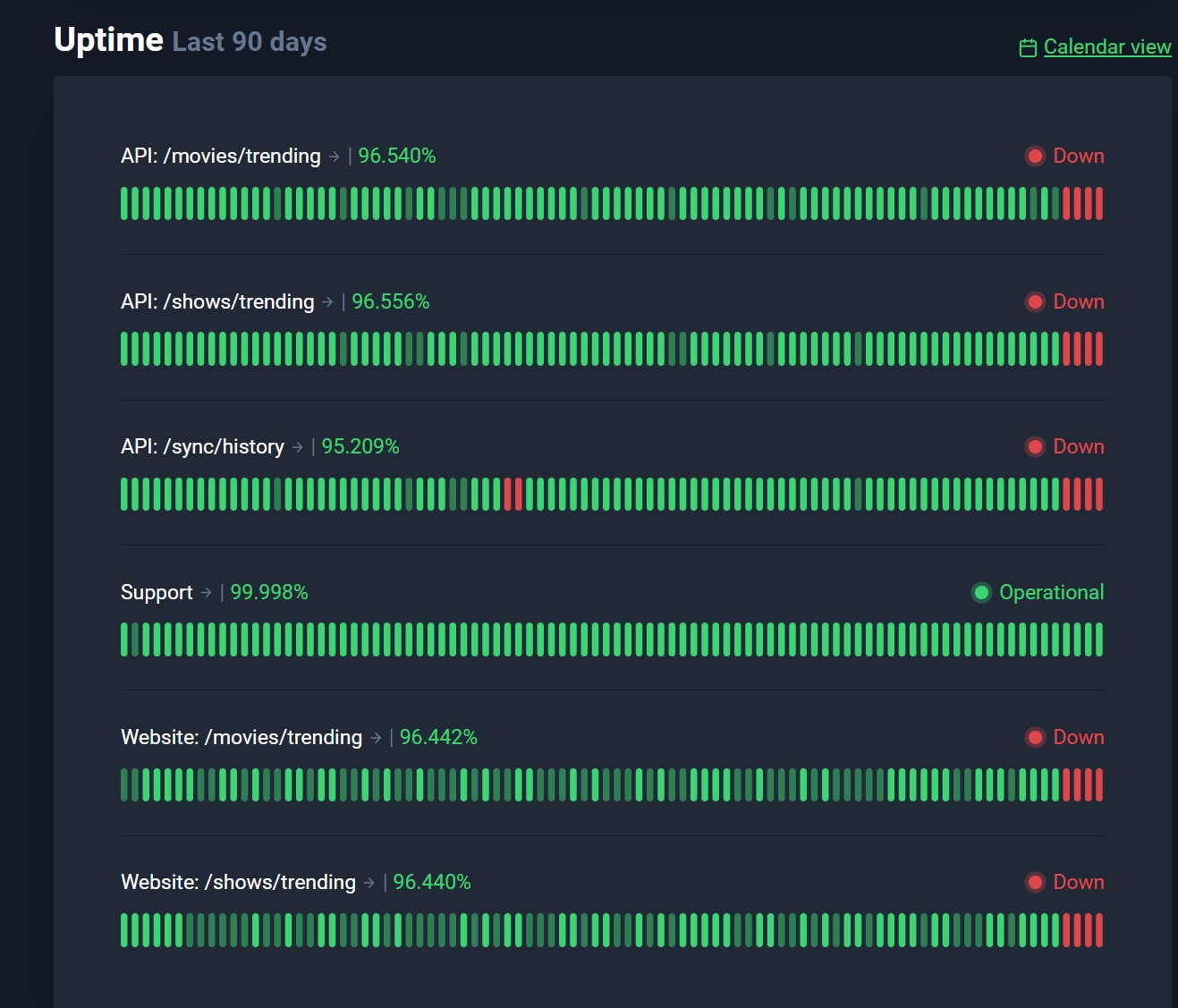Open the API: /shows/trending component link
This screenshot has width=1178, height=1008.
tap(217, 302)
